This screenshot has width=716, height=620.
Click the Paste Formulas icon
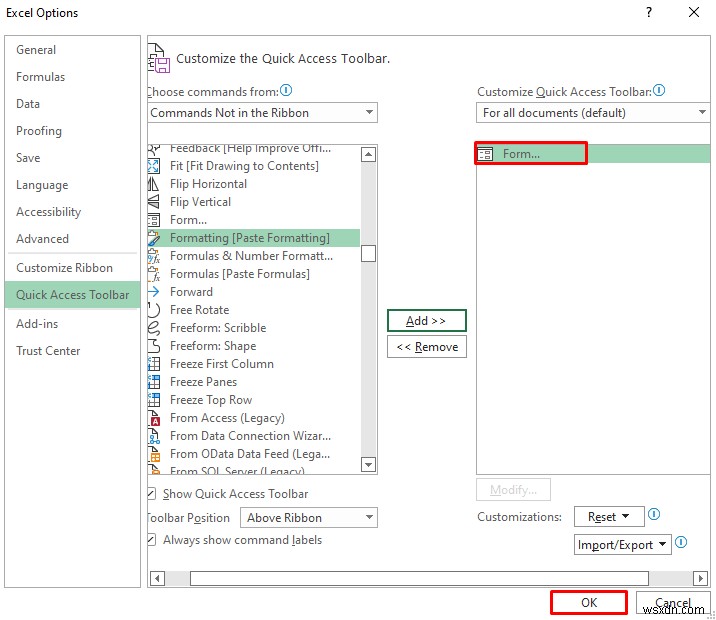[x=154, y=274]
